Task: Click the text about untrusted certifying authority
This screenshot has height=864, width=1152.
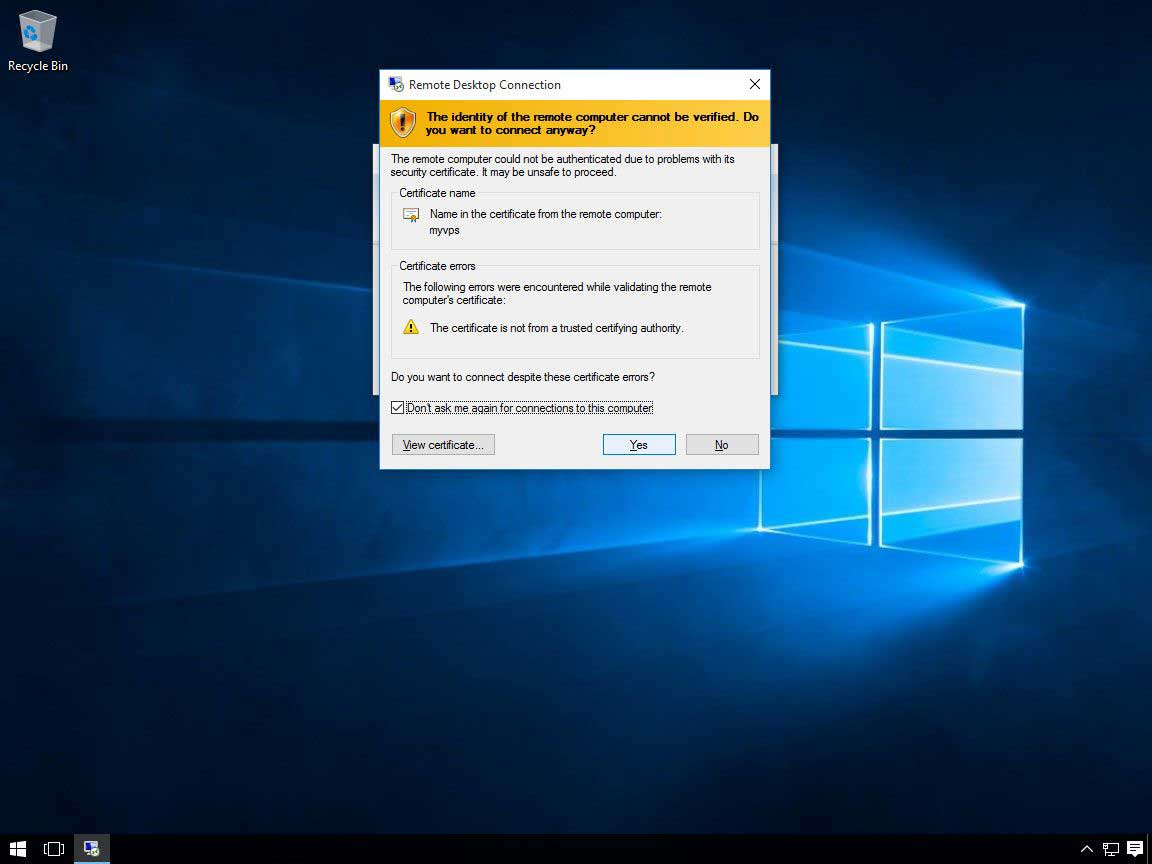Action: point(556,328)
